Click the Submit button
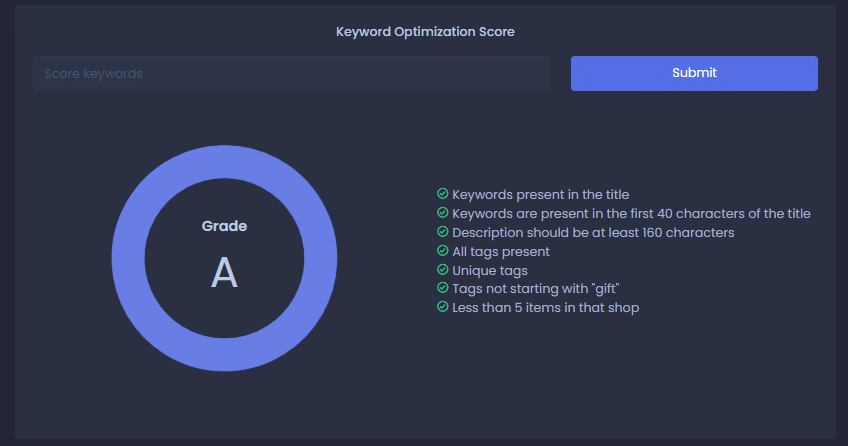 pos(694,73)
